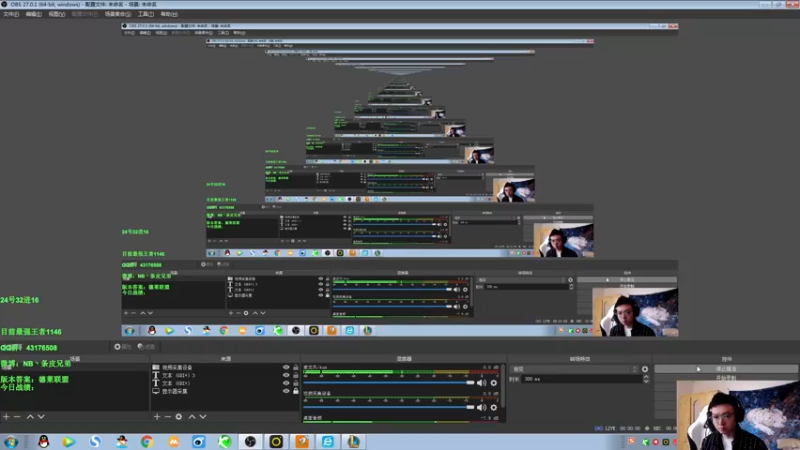
Task: Launch the green-blue video player taskbar icon
Action: (x=69, y=442)
